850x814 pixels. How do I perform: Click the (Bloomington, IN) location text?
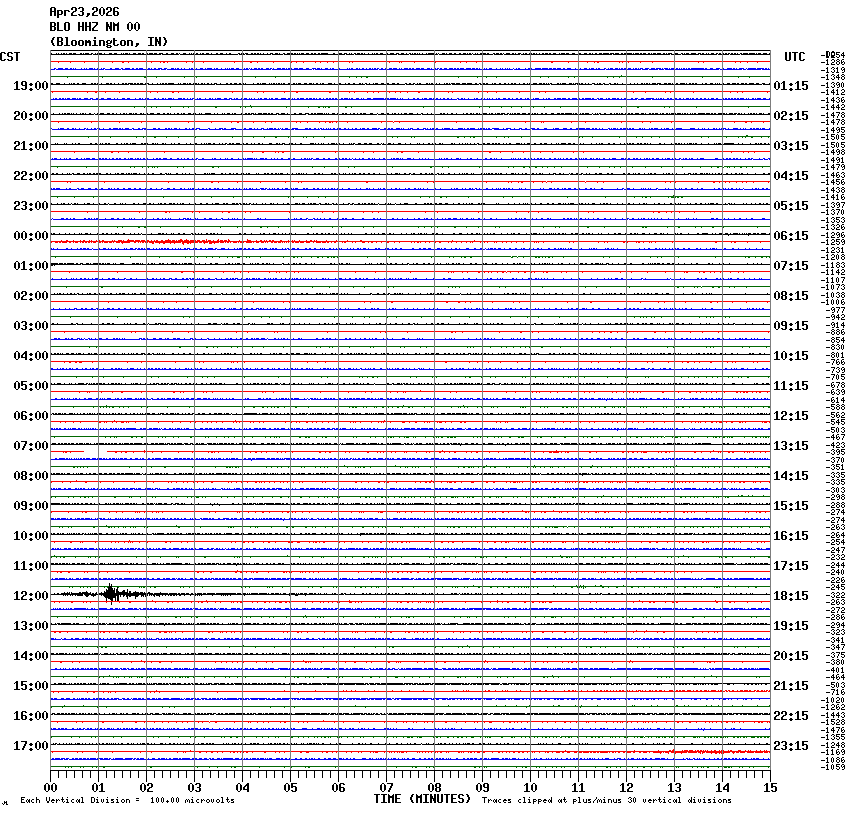click(108, 41)
